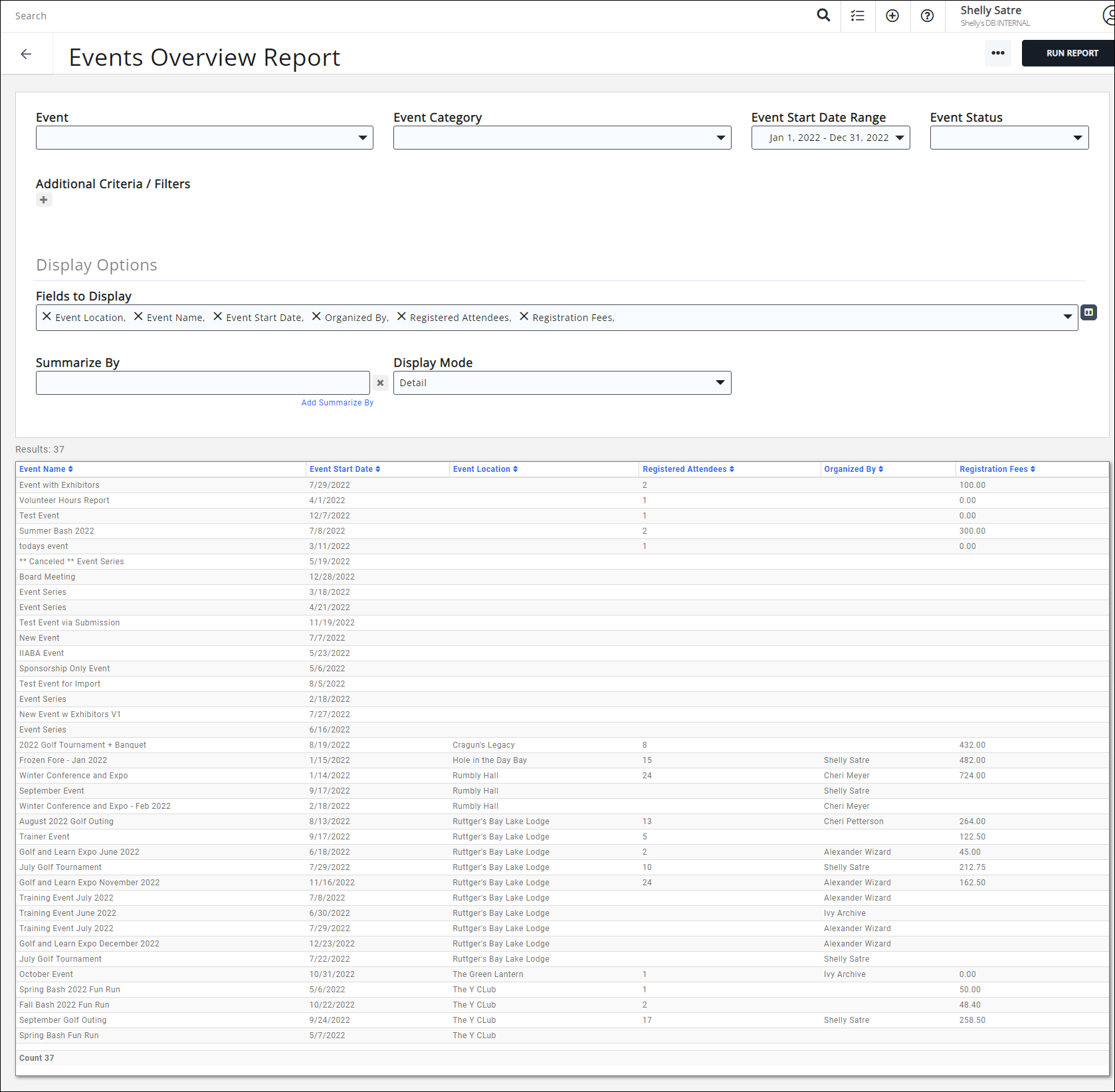Remove Organized By from displayed fields

[x=316, y=317]
